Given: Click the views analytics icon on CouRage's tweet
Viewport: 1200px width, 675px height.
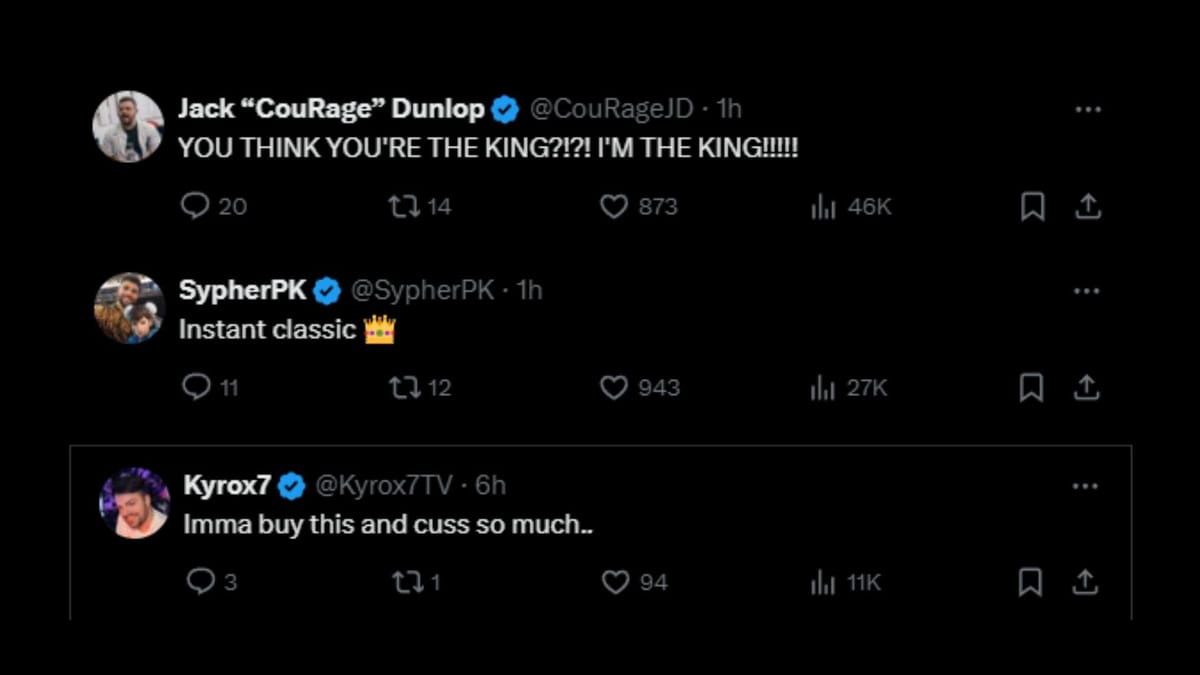Looking at the screenshot, I should click(823, 206).
